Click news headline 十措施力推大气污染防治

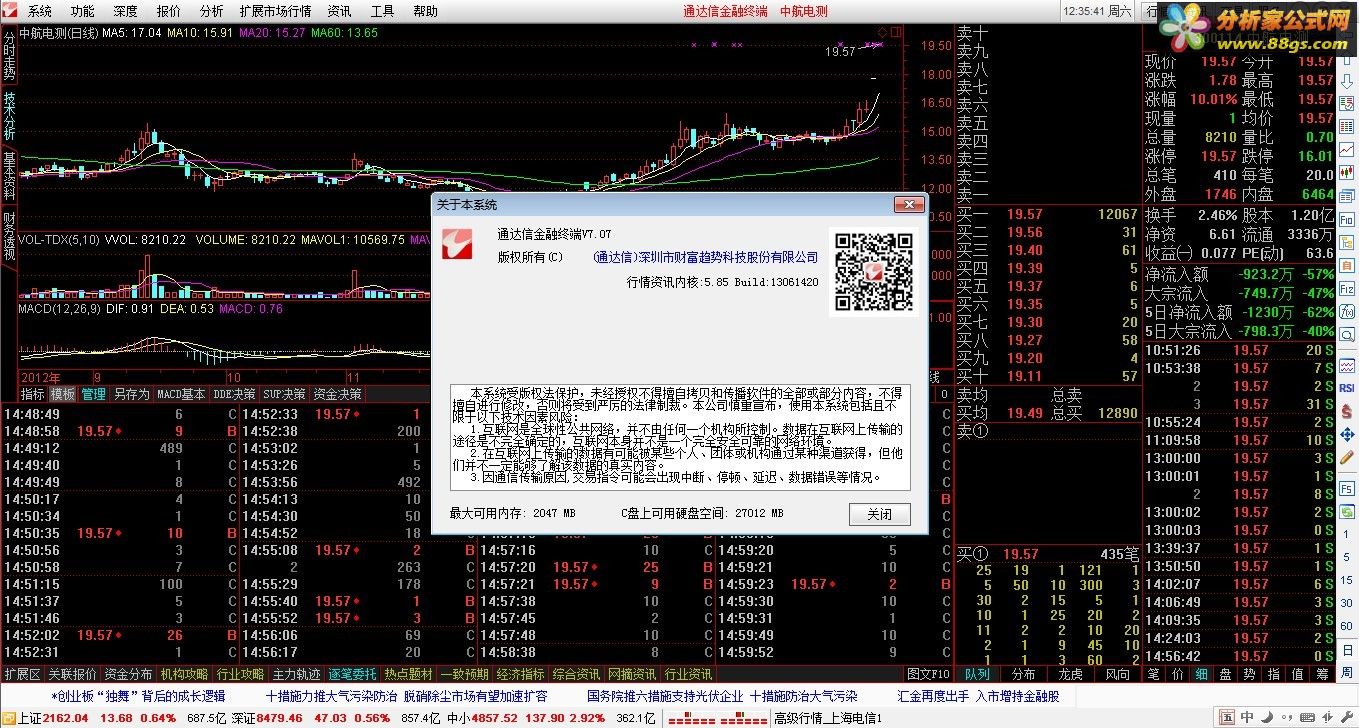click(330, 696)
